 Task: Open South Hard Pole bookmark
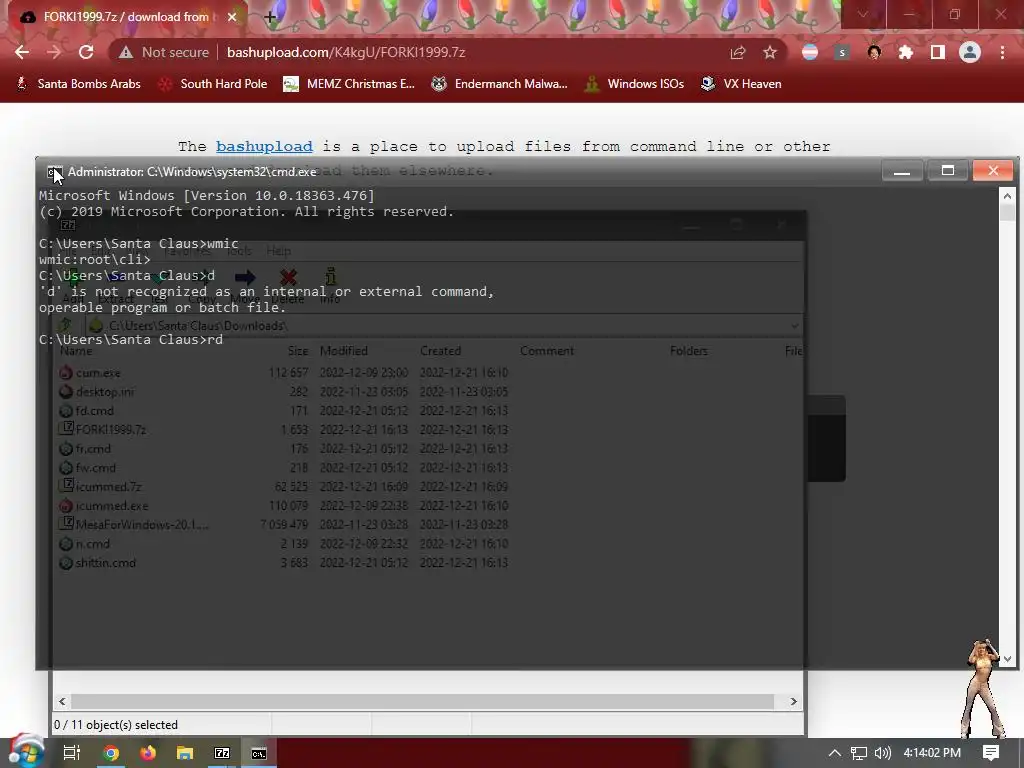[x=213, y=84]
